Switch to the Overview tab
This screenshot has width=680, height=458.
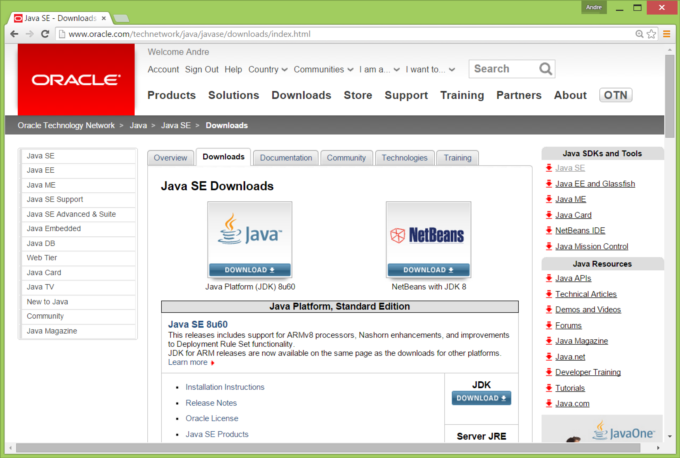(170, 158)
